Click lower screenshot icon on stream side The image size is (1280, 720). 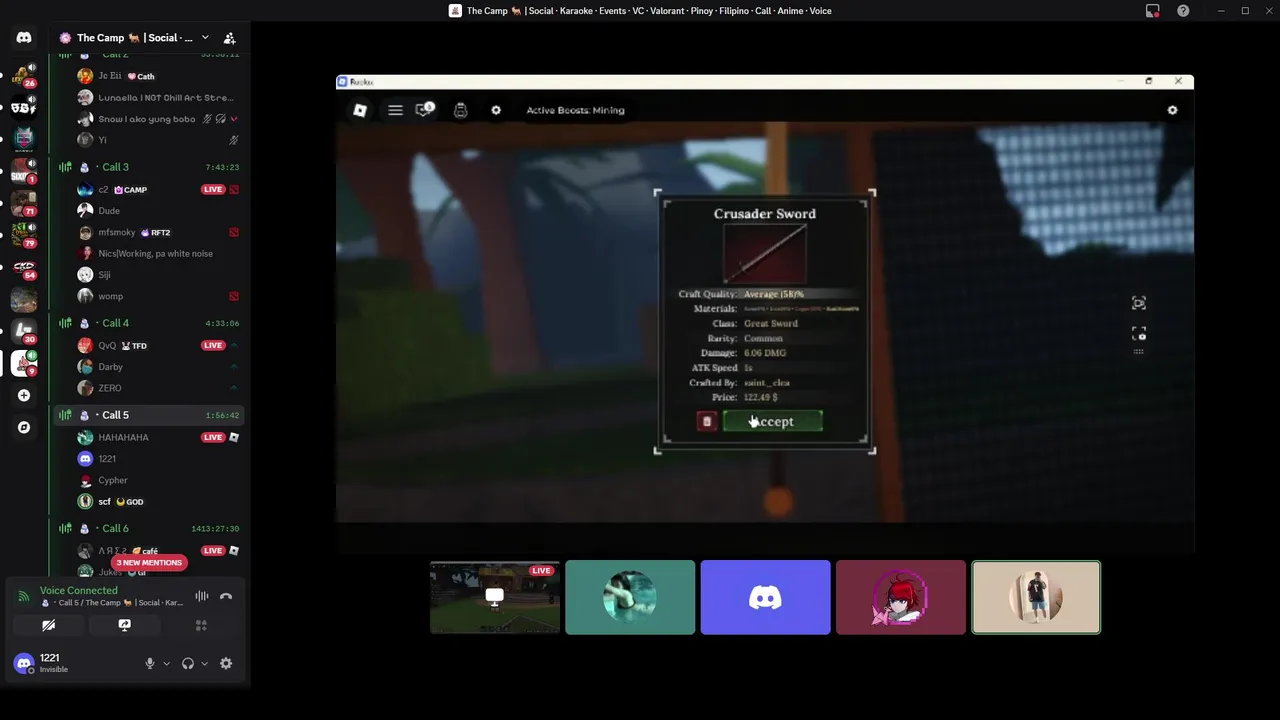[x=1139, y=334]
